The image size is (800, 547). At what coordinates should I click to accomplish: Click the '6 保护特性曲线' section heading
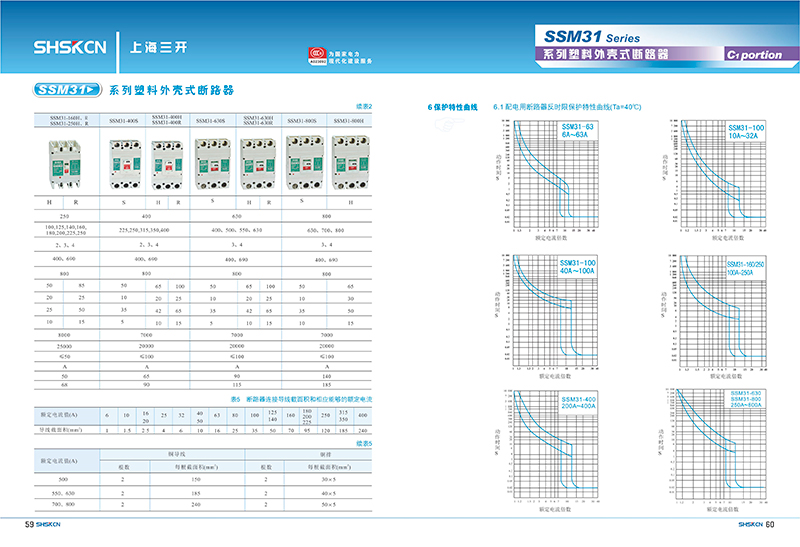[453, 106]
